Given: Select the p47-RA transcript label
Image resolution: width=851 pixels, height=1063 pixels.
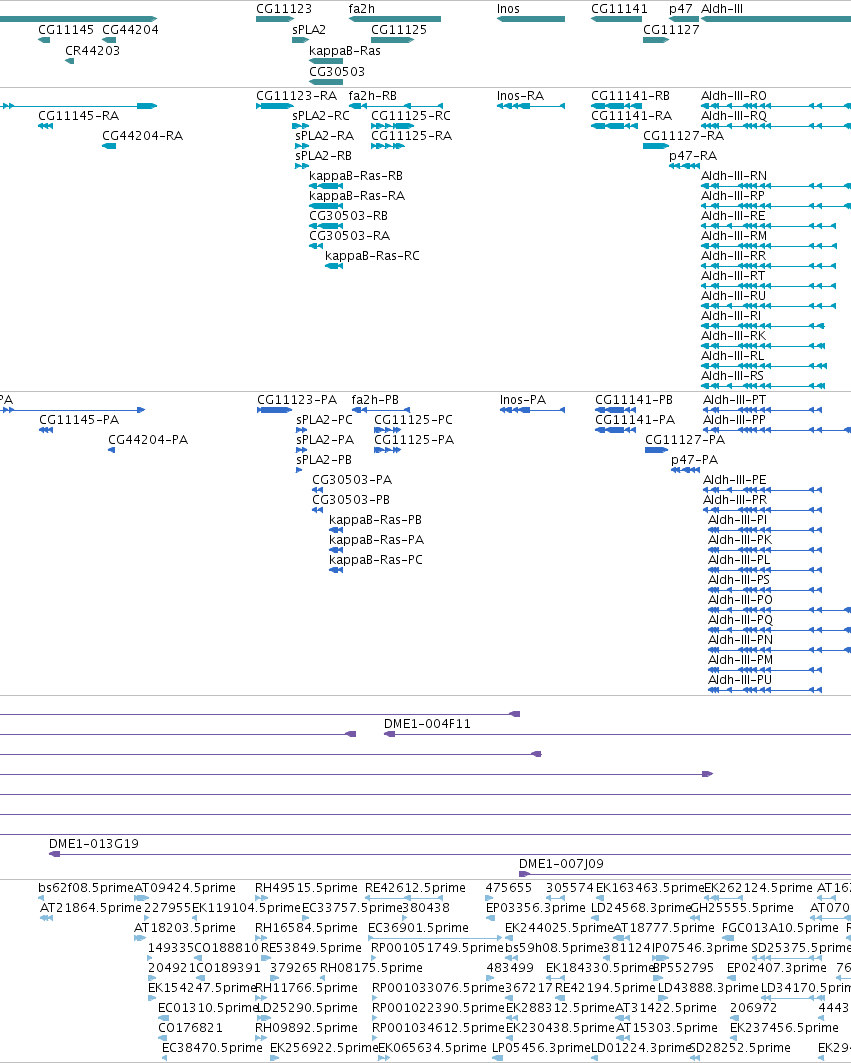Looking at the screenshot, I should pos(693,156).
